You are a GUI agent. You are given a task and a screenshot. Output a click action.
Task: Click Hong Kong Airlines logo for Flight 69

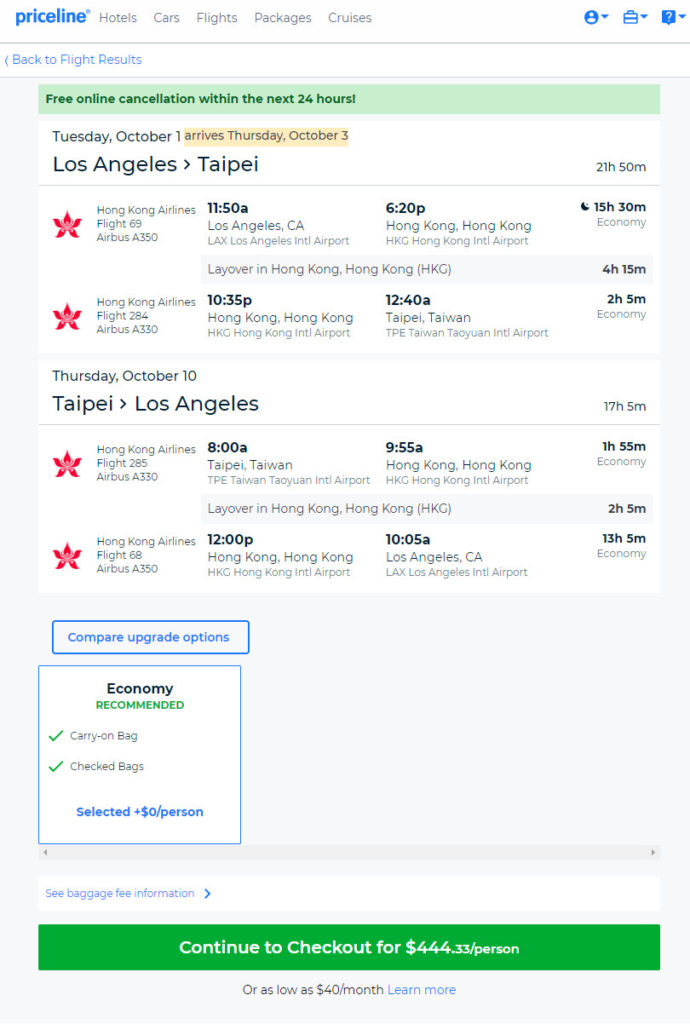click(67, 225)
